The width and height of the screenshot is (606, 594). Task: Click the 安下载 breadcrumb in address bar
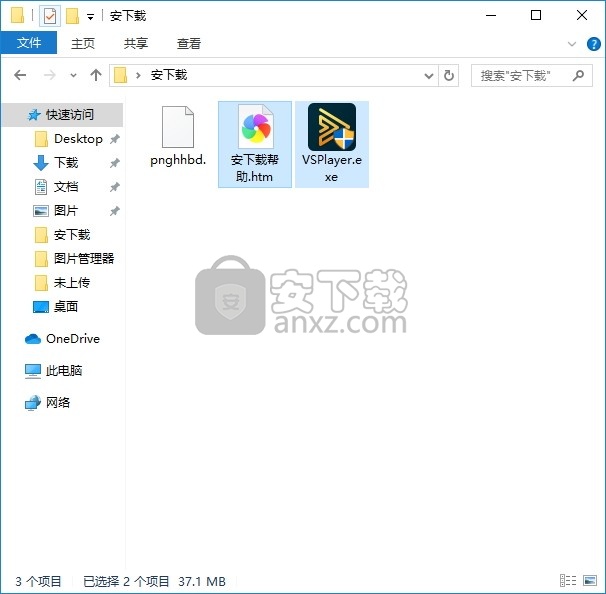[x=169, y=75]
